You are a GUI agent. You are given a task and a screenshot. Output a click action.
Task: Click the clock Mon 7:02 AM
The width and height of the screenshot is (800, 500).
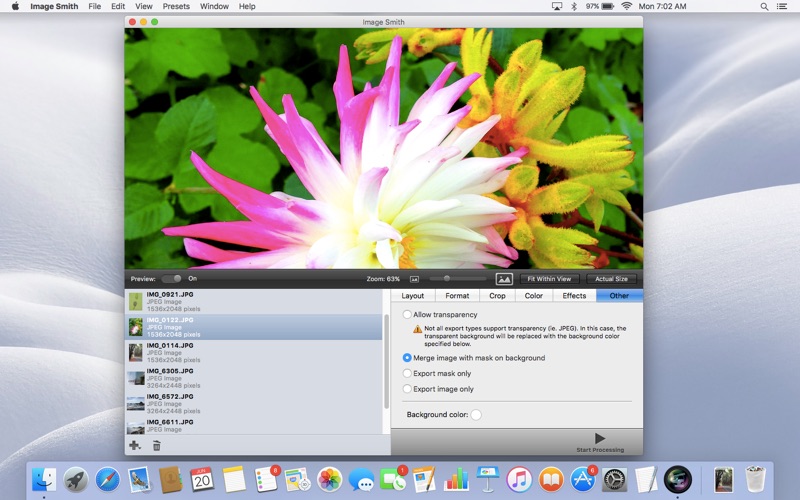pos(662,6)
